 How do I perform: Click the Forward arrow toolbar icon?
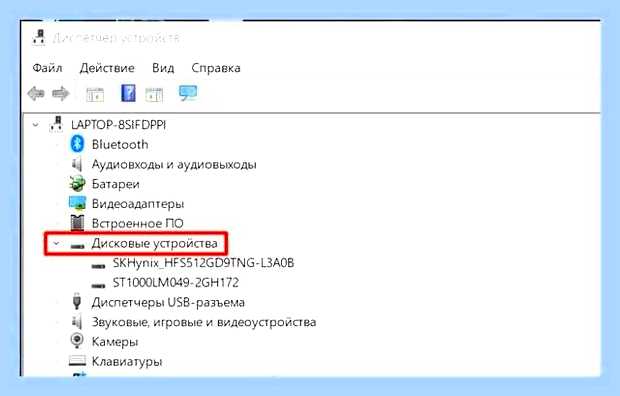tap(60, 94)
